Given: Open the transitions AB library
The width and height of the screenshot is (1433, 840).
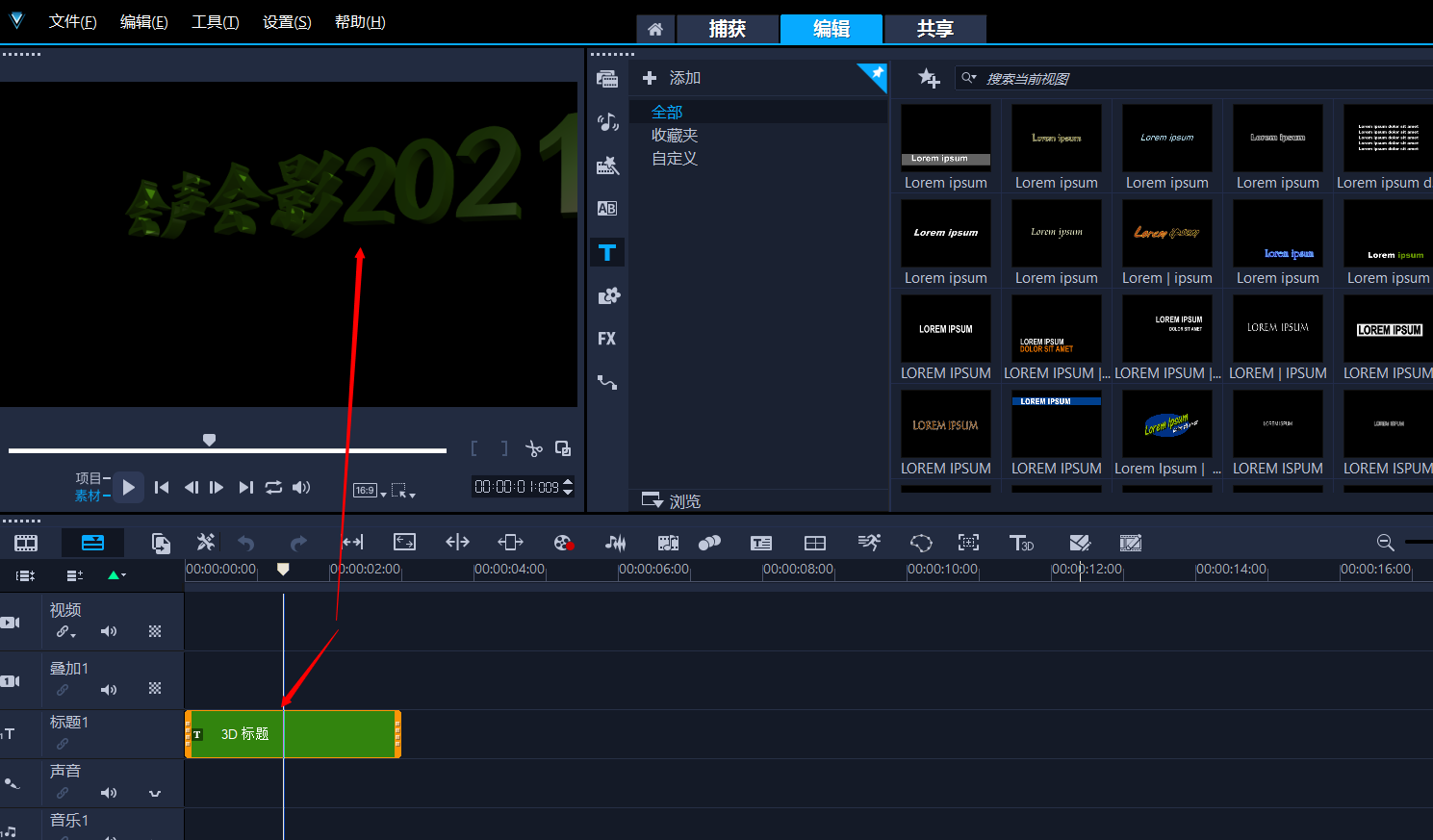Looking at the screenshot, I should click(x=606, y=209).
